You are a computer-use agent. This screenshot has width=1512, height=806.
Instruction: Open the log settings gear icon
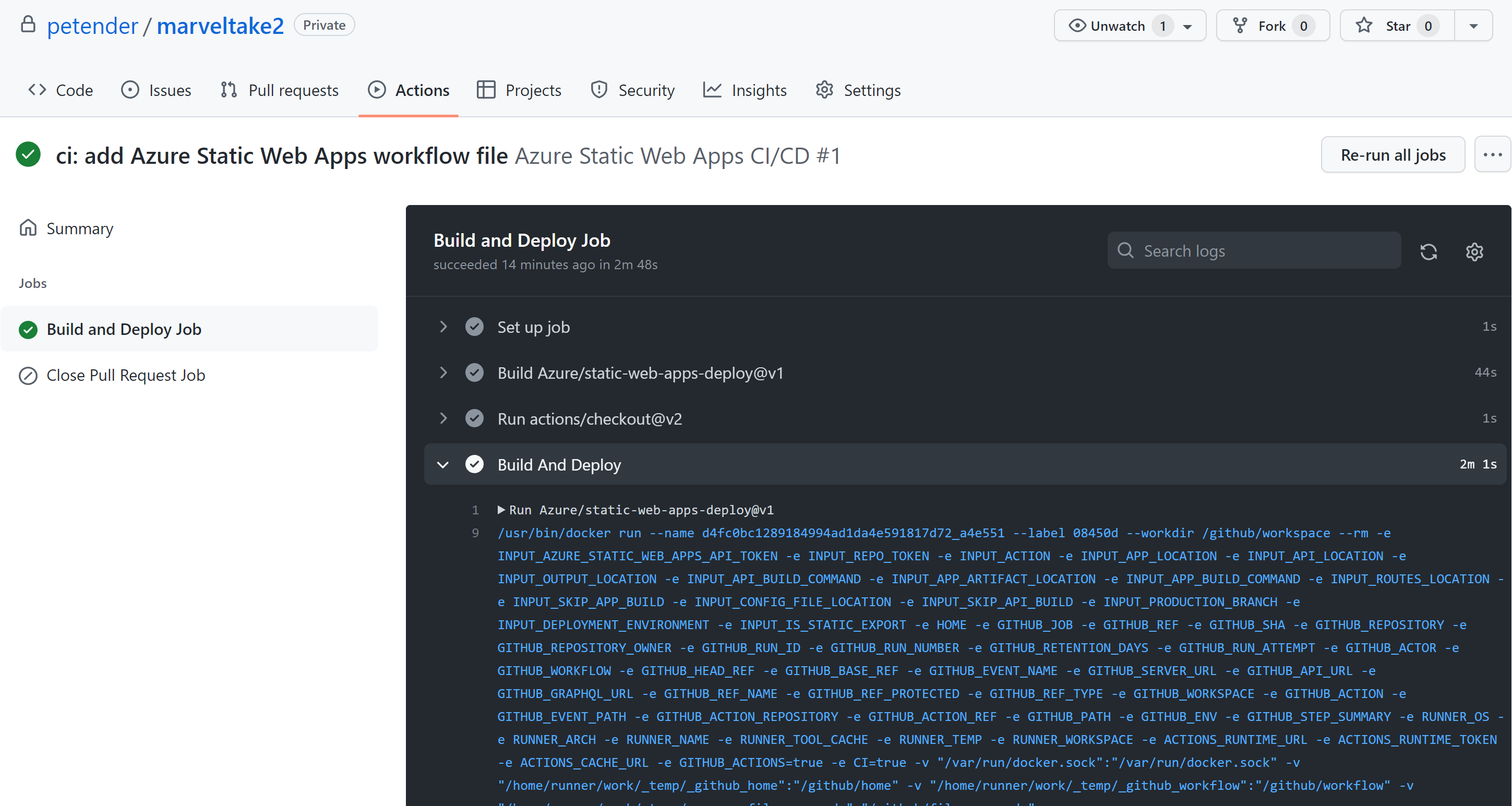[x=1474, y=252]
